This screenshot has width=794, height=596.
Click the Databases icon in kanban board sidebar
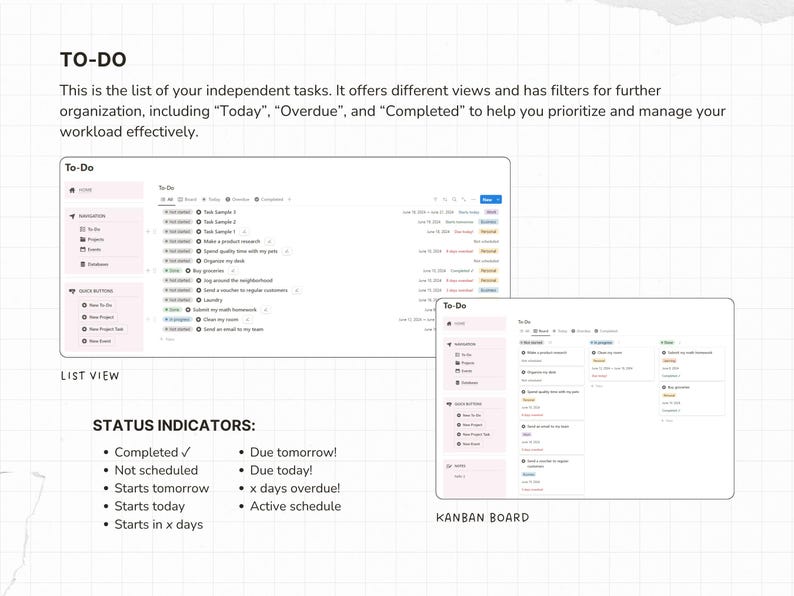[x=458, y=383]
